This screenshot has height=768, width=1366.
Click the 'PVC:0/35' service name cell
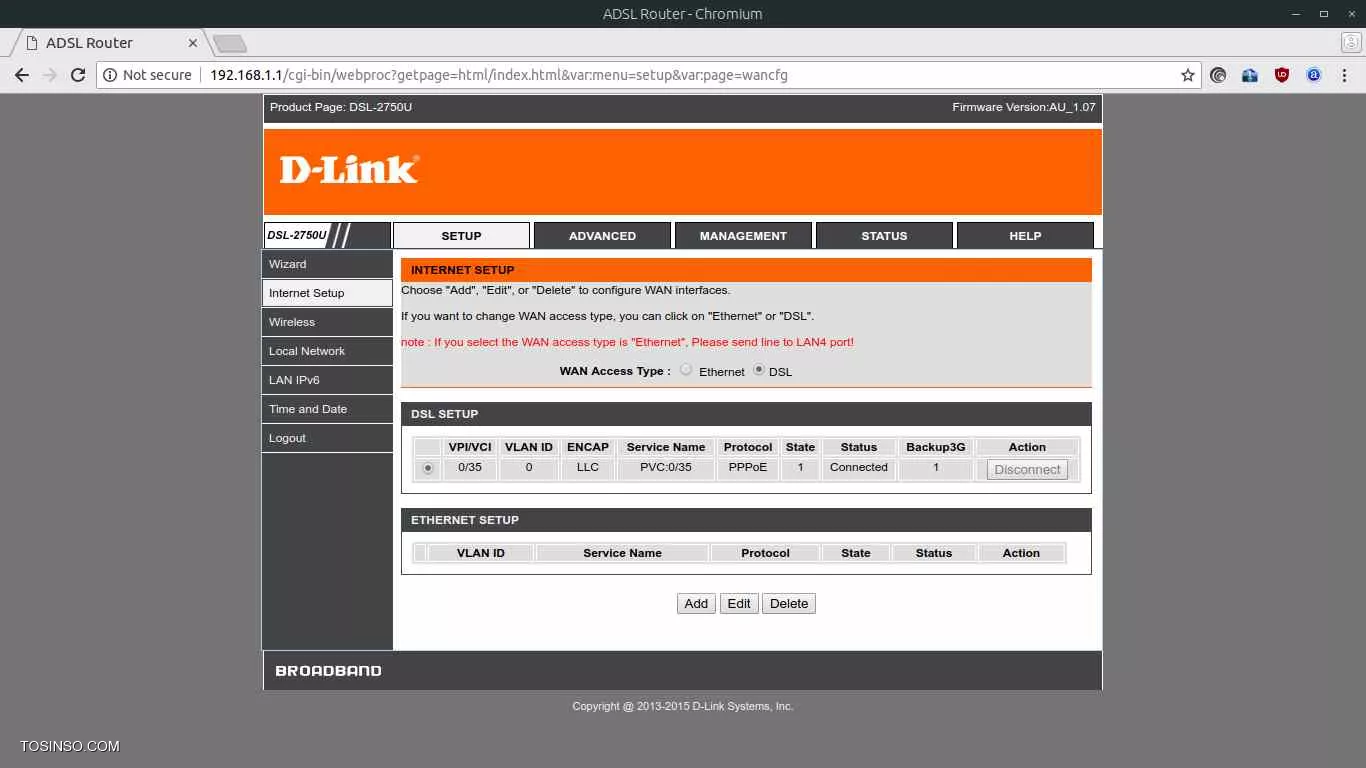click(666, 468)
